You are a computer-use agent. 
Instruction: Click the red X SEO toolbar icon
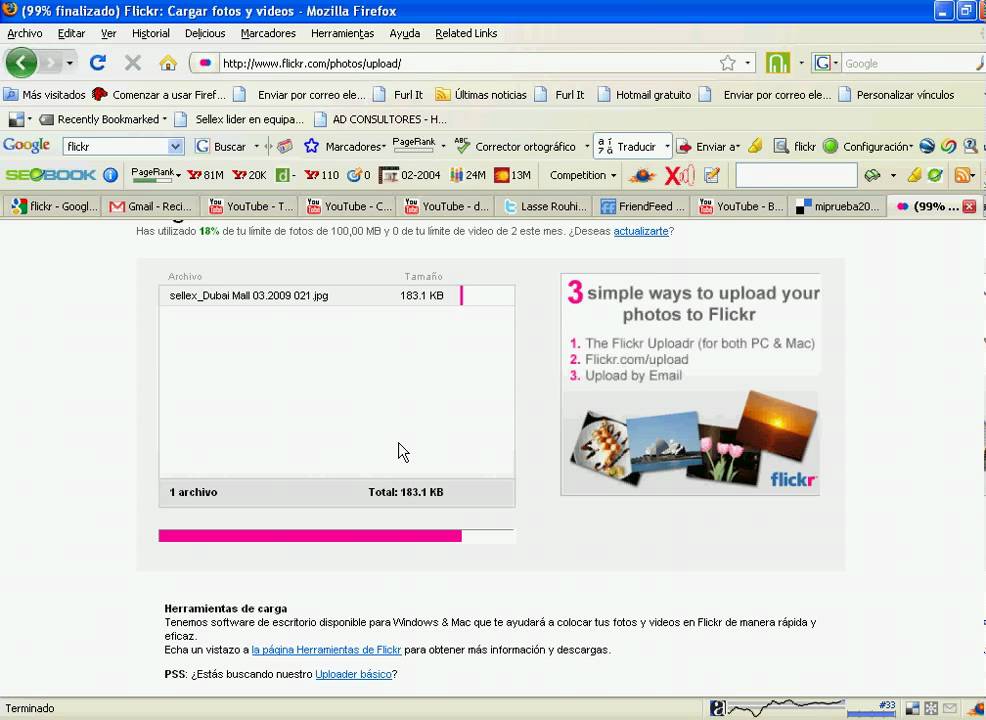click(679, 175)
